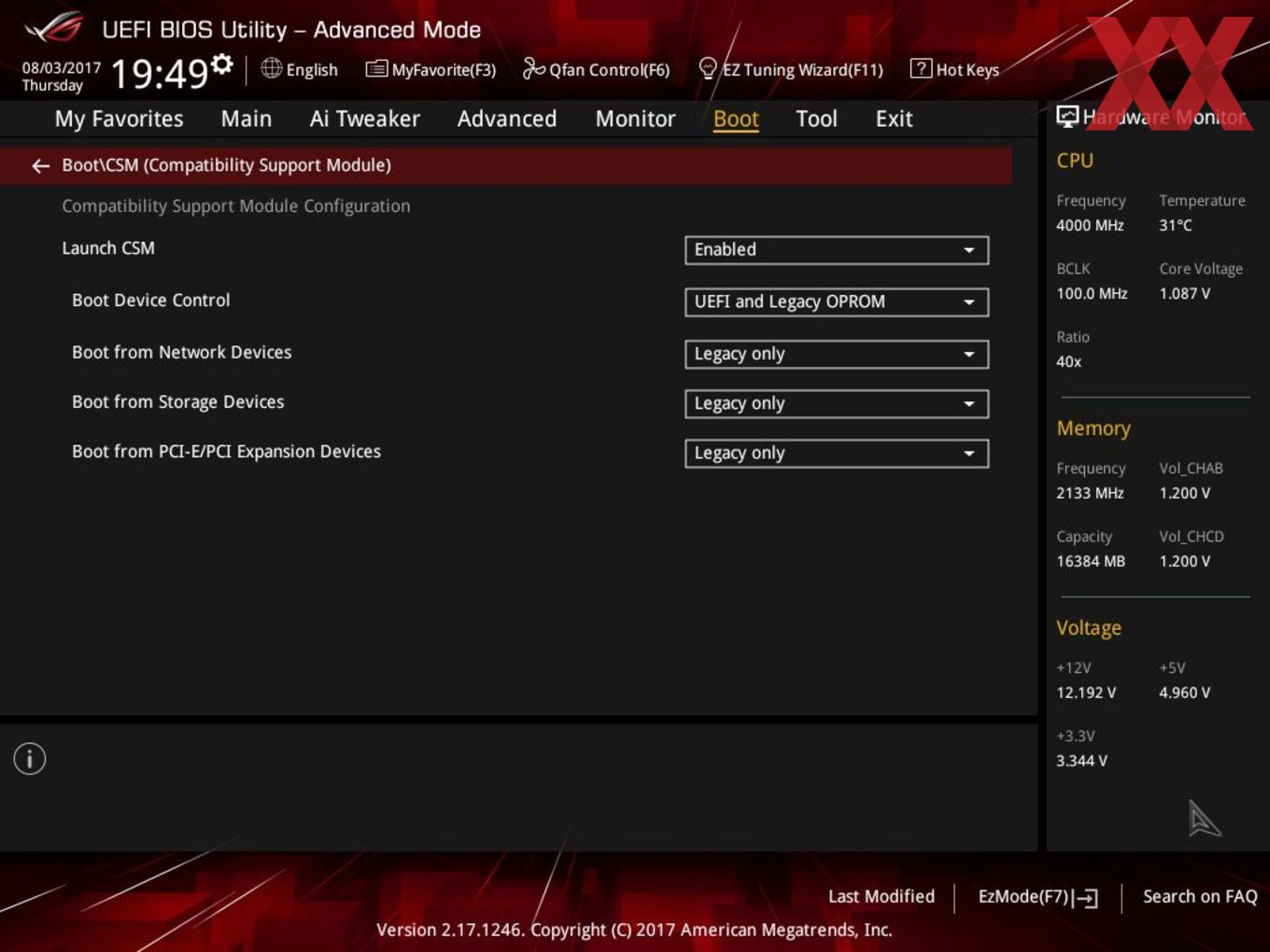This screenshot has width=1270, height=952.
Task: Click CPU frequency value 4000 MHz
Action: point(1090,226)
